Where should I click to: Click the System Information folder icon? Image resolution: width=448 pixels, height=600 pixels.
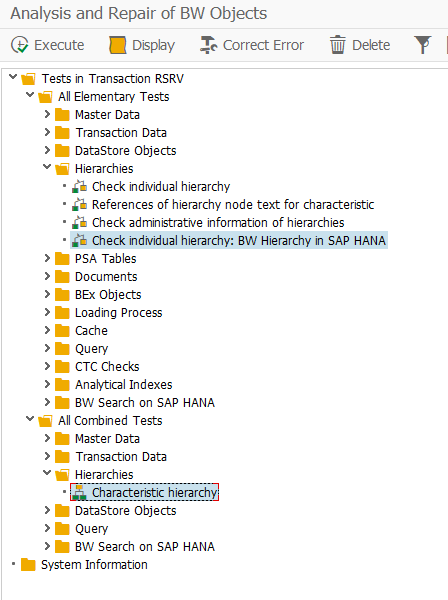(28, 564)
